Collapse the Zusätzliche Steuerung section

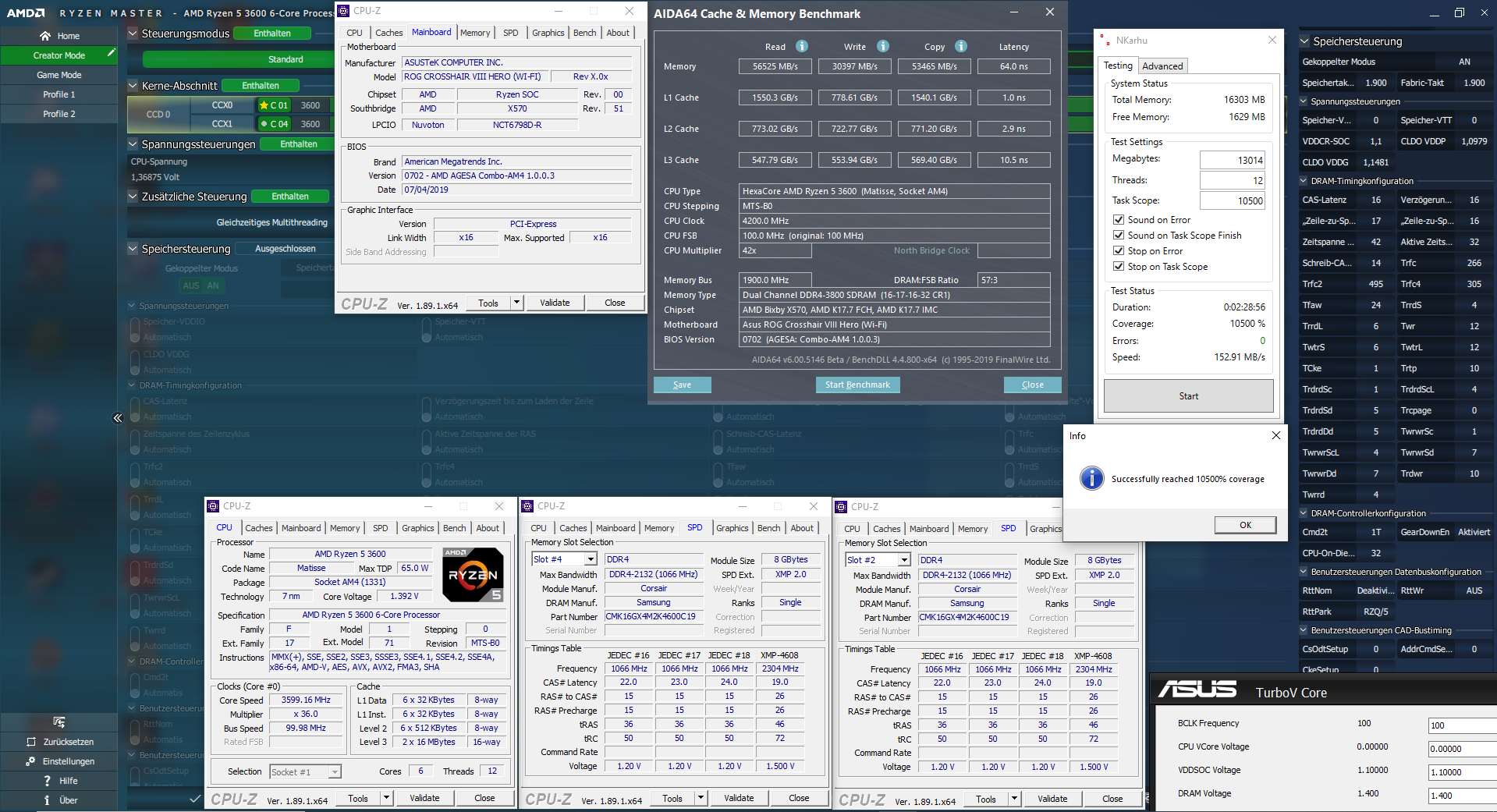[133, 197]
